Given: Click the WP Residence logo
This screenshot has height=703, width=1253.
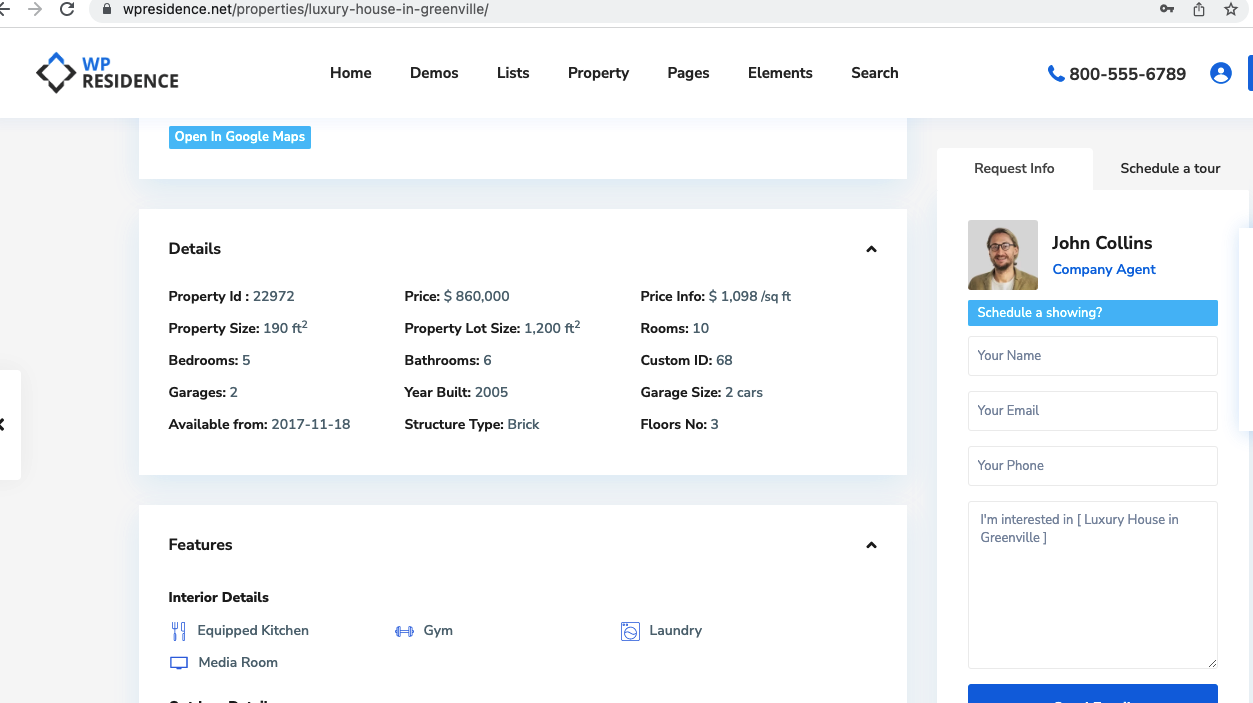Looking at the screenshot, I should click(107, 73).
